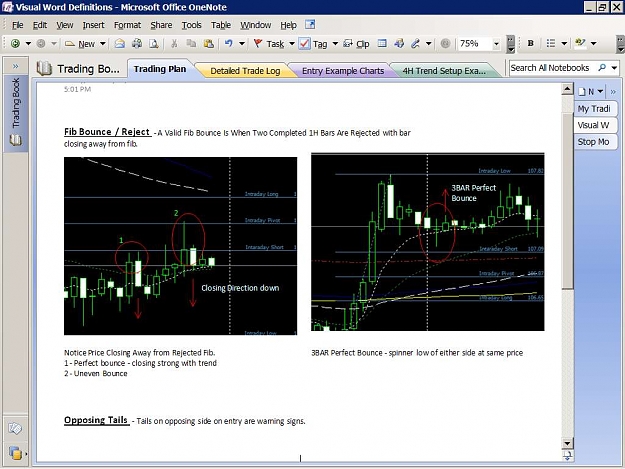Open the File menu
Viewport: 625px width, 469px height.
point(18,25)
